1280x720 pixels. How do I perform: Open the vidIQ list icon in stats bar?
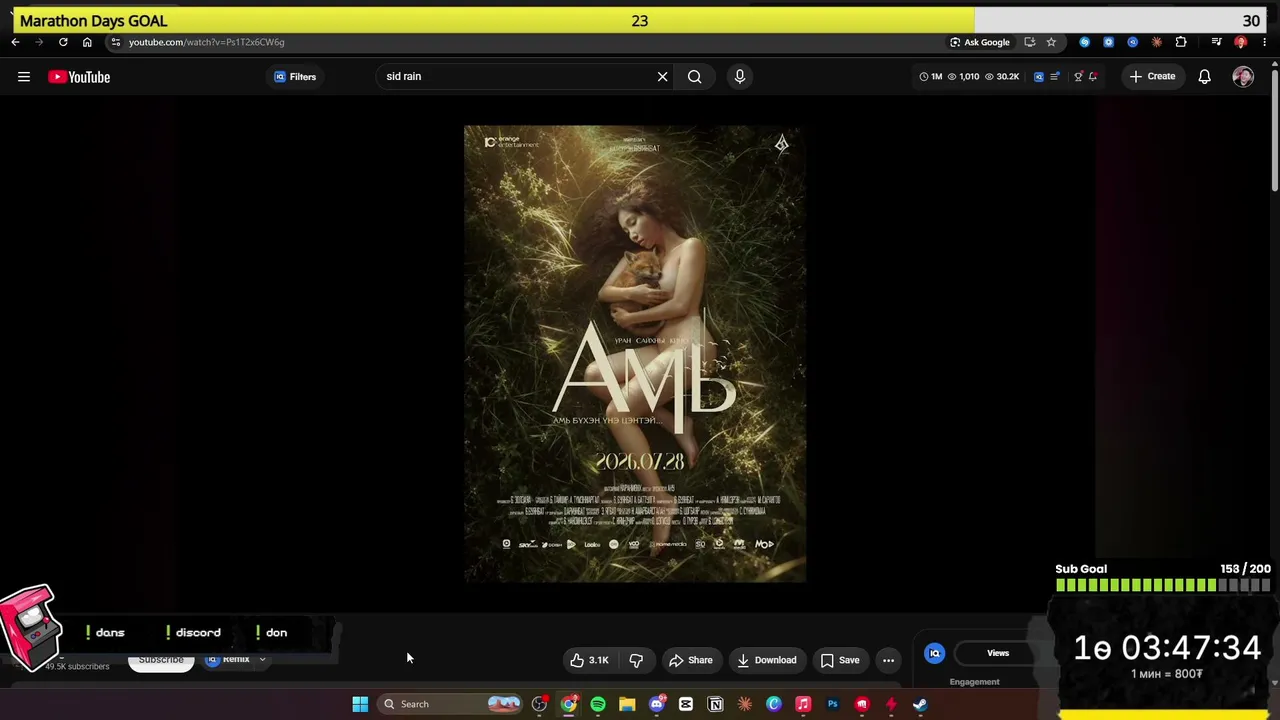1055,77
